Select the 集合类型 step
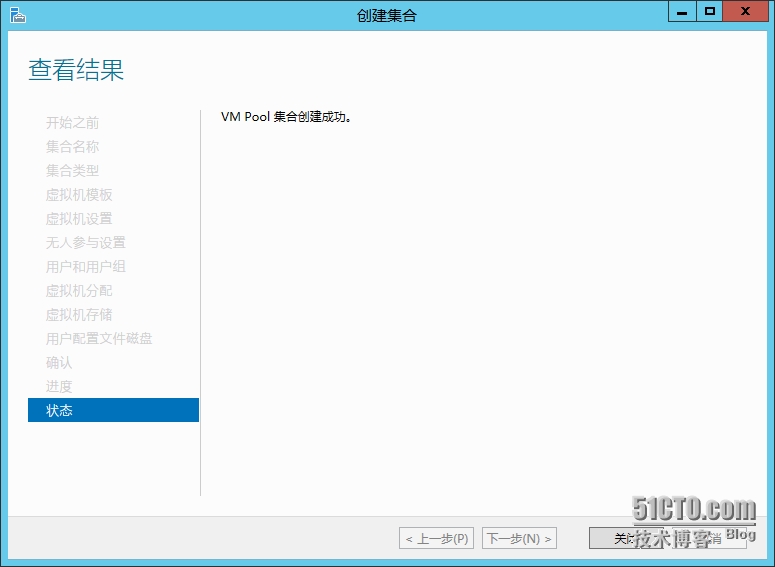Viewport: 775px width, 567px height. (72, 171)
